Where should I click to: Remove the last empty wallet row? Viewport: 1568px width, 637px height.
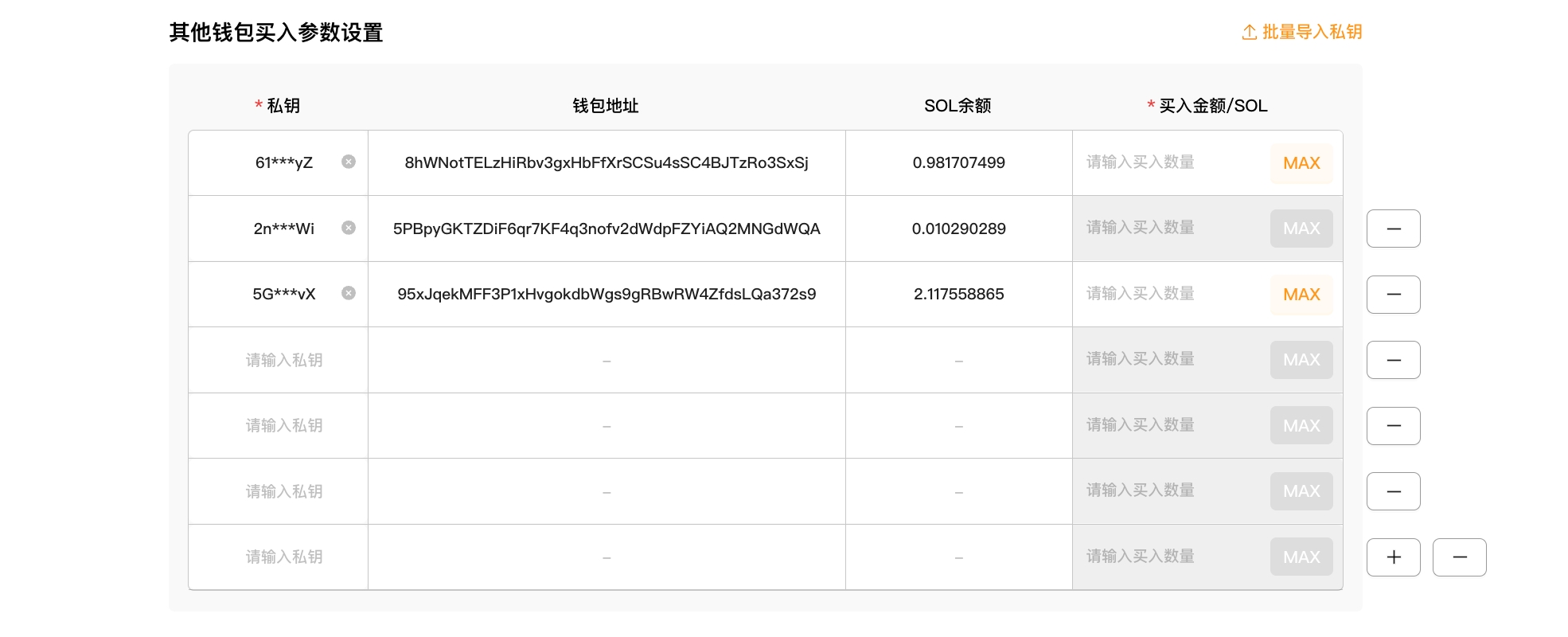coord(1459,557)
